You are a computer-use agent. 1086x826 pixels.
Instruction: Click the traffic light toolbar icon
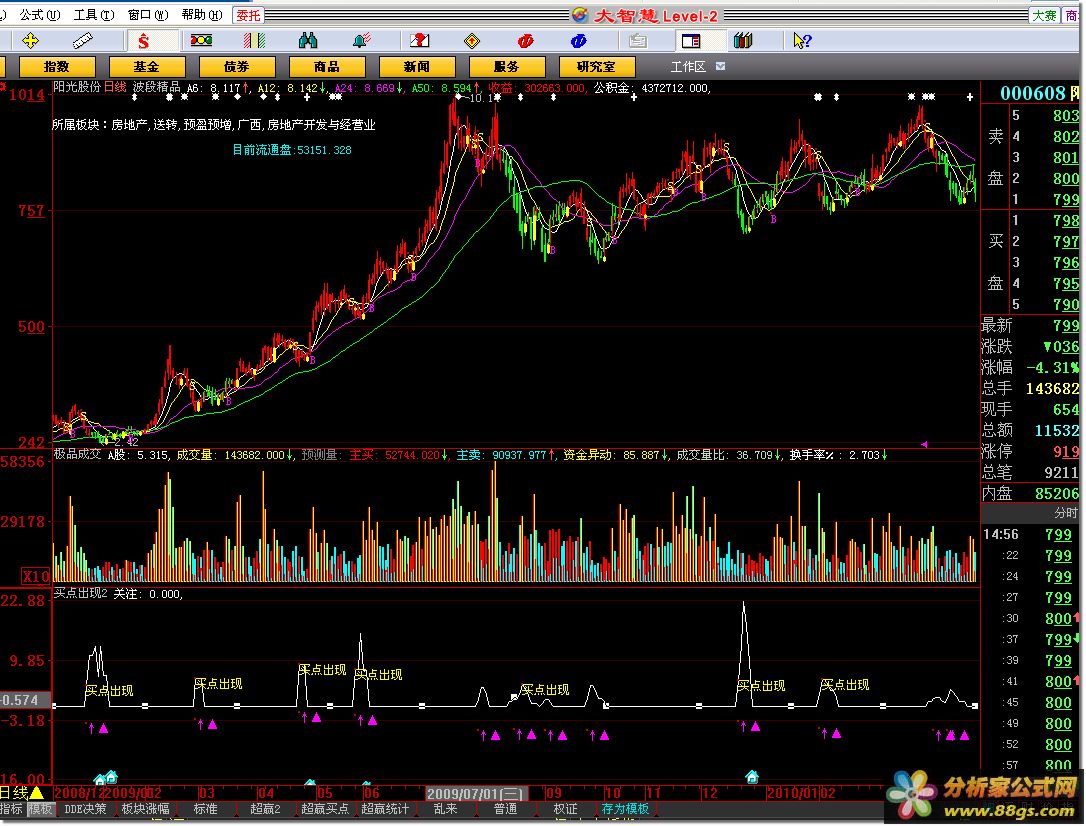click(x=201, y=41)
